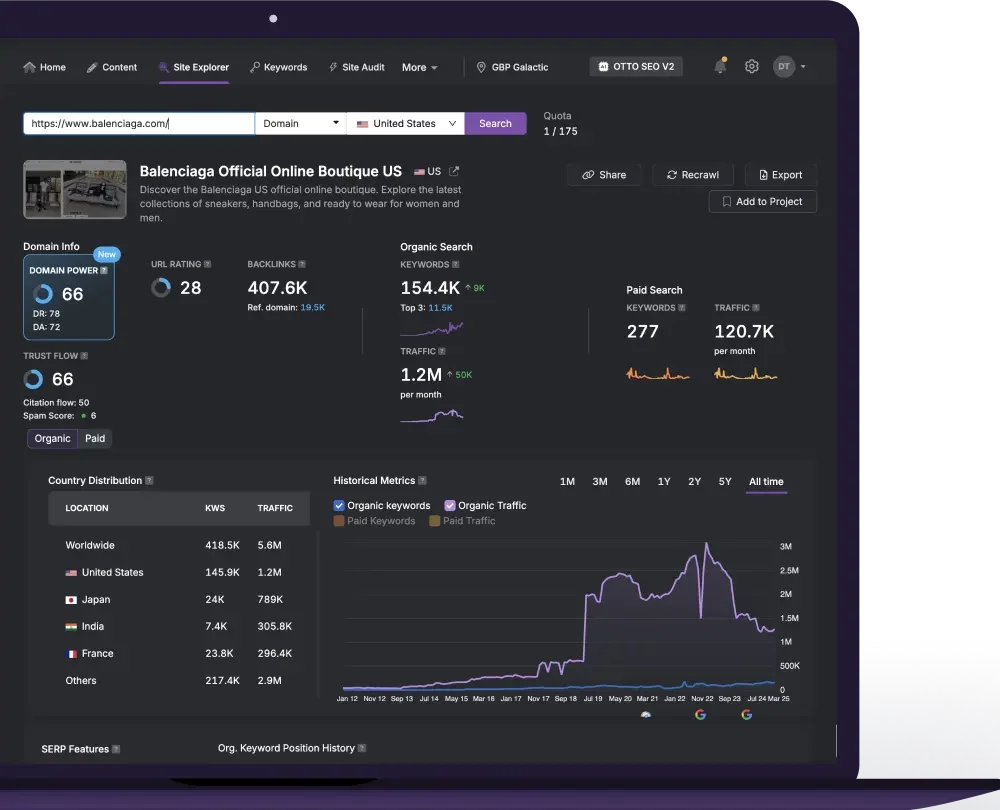
Task: Open the 19.5K ref. domain link
Action: (x=312, y=307)
